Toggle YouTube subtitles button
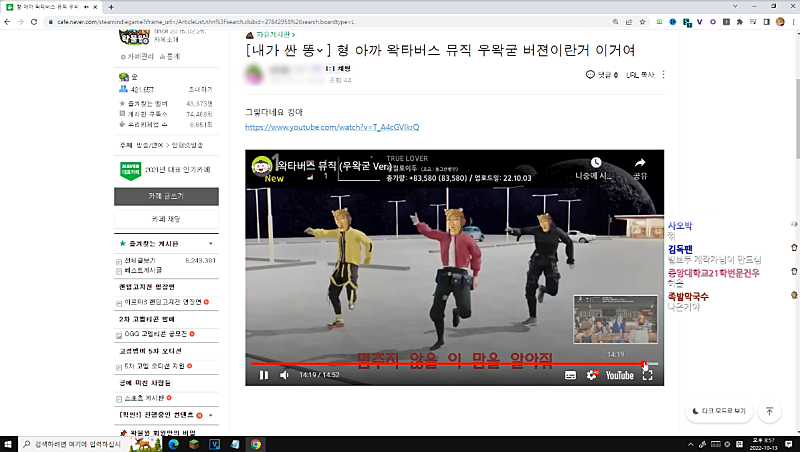The width and height of the screenshot is (800, 452). click(x=570, y=375)
